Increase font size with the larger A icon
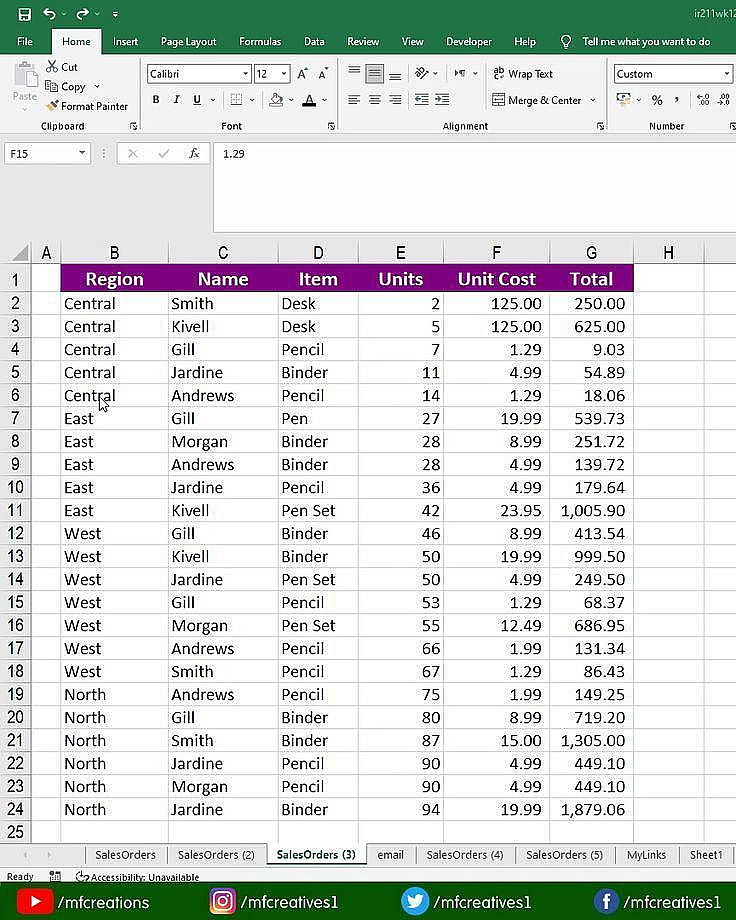Viewport: 736px width, 920px height. click(x=302, y=73)
